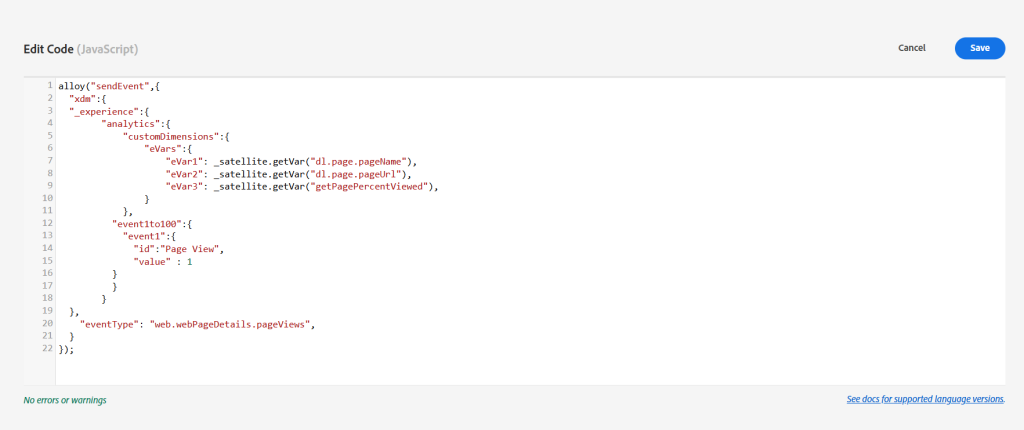Click line number 1 in the gutter
This screenshot has height=430, width=1024.
[x=49, y=87]
